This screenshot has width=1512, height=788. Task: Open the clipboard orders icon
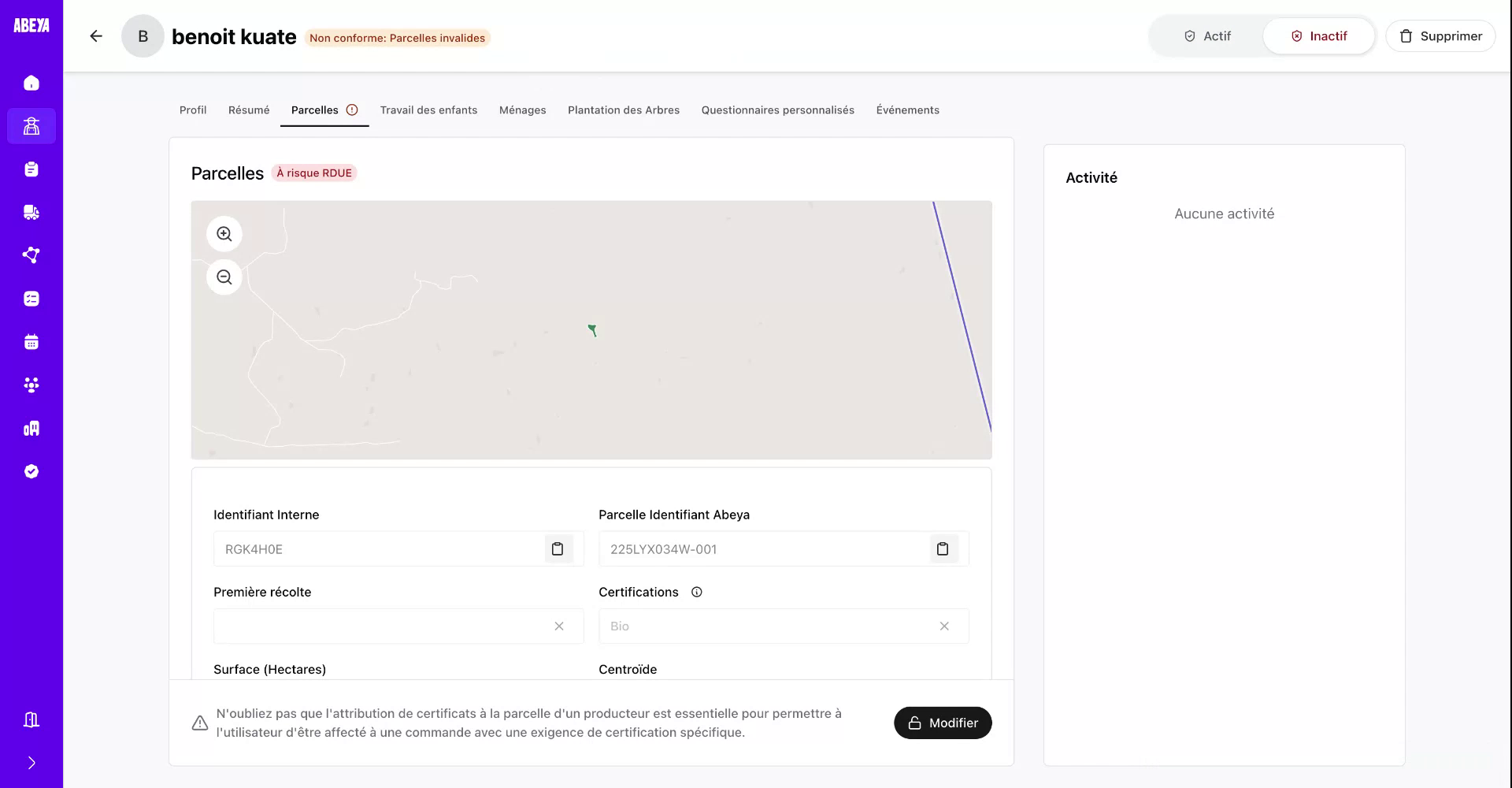click(31, 169)
